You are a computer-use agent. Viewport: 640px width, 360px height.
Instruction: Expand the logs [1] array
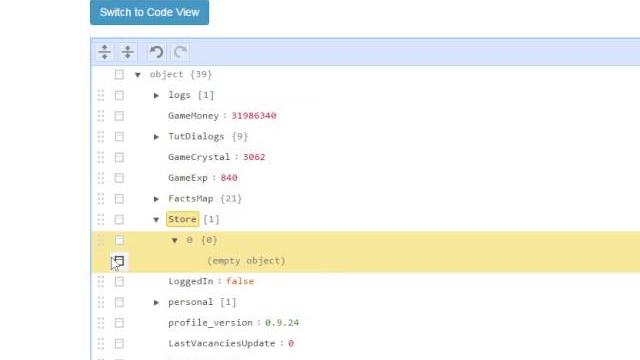156,96
